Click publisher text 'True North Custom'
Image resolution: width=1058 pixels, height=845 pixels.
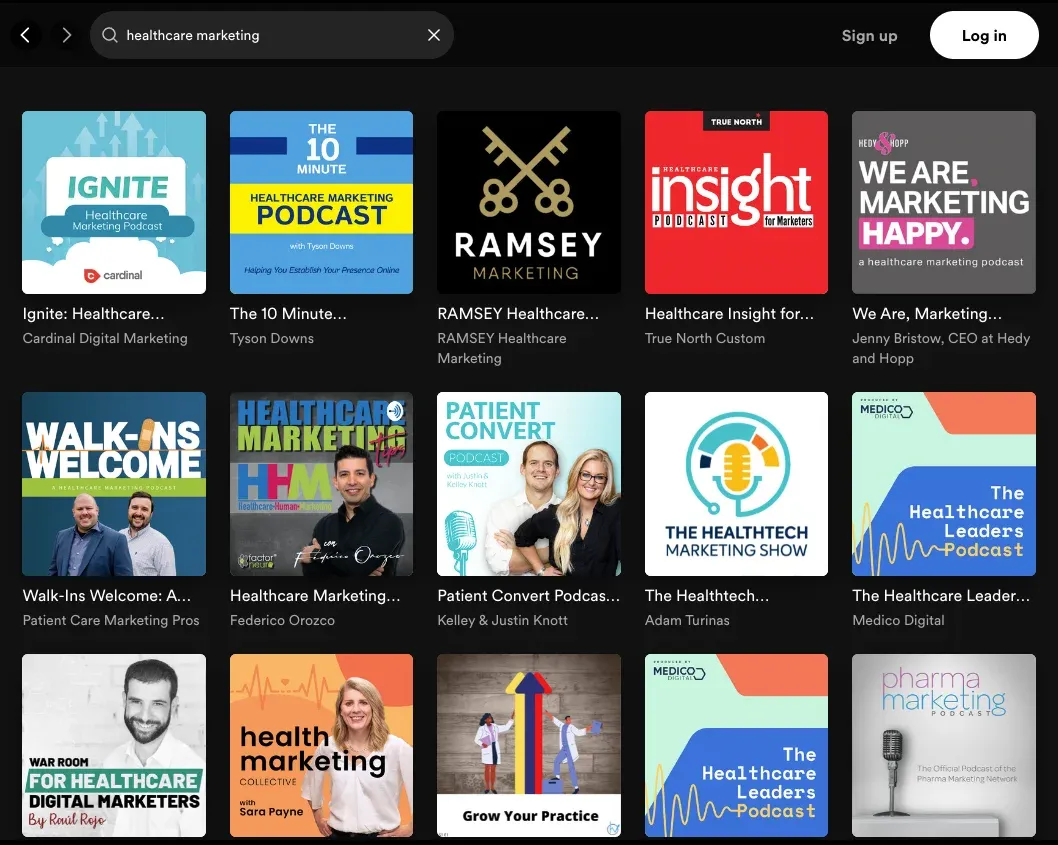tap(705, 338)
